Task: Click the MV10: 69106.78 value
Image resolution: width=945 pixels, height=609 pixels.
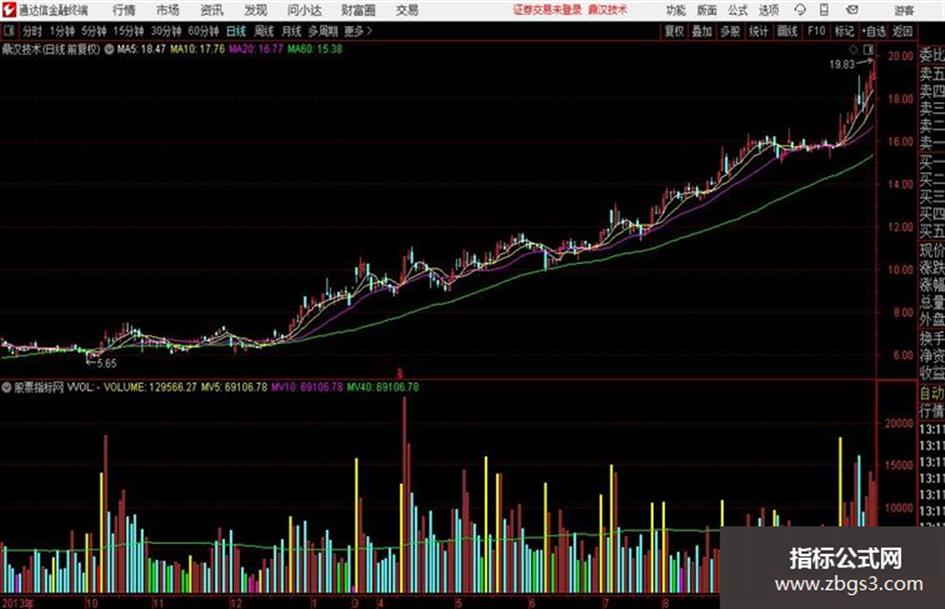Action: (307, 387)
